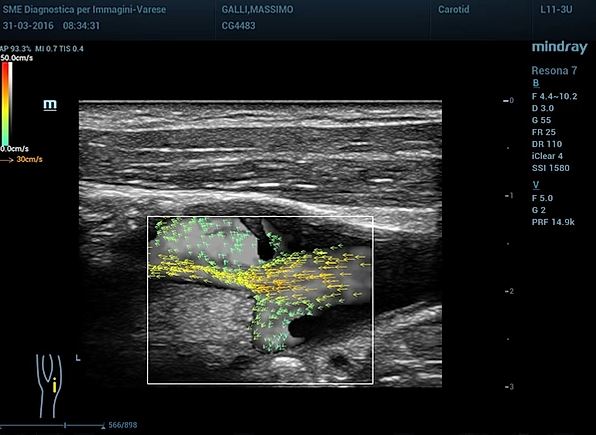The height and width of the screenshot is (435, 596).
Task: Select the underlined m marker icon
Action: tap(50, 105)
